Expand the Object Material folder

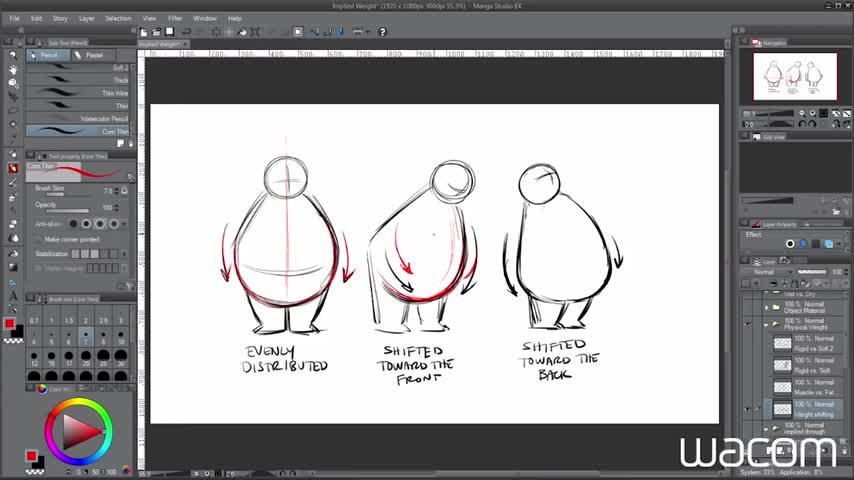pos(767,307)
